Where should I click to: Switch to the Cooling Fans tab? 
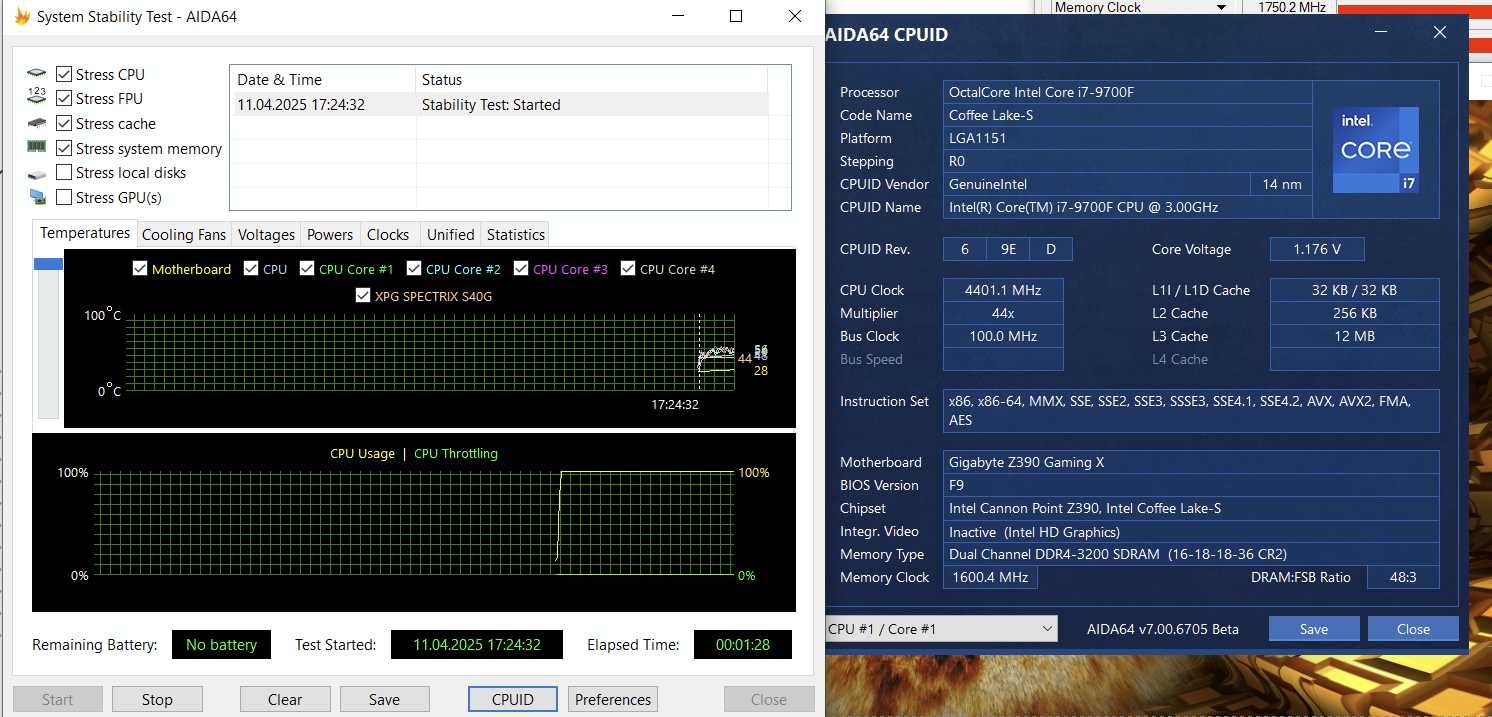184,234
